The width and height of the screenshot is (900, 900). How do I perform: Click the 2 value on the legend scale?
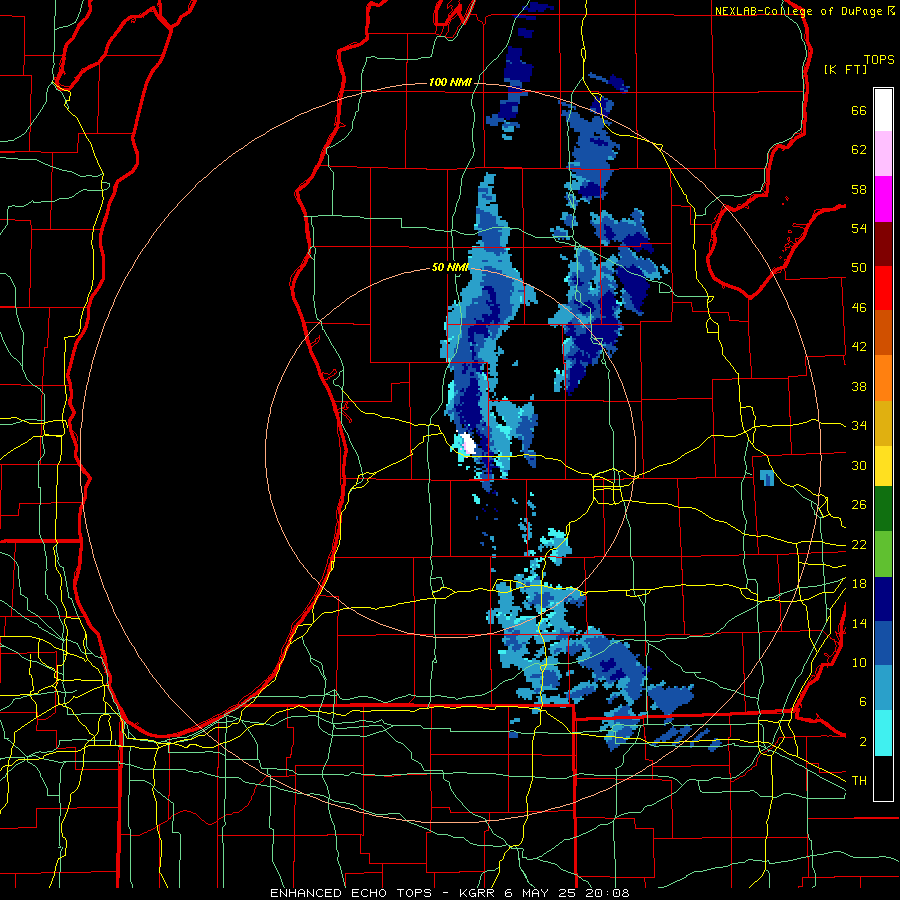862,742
